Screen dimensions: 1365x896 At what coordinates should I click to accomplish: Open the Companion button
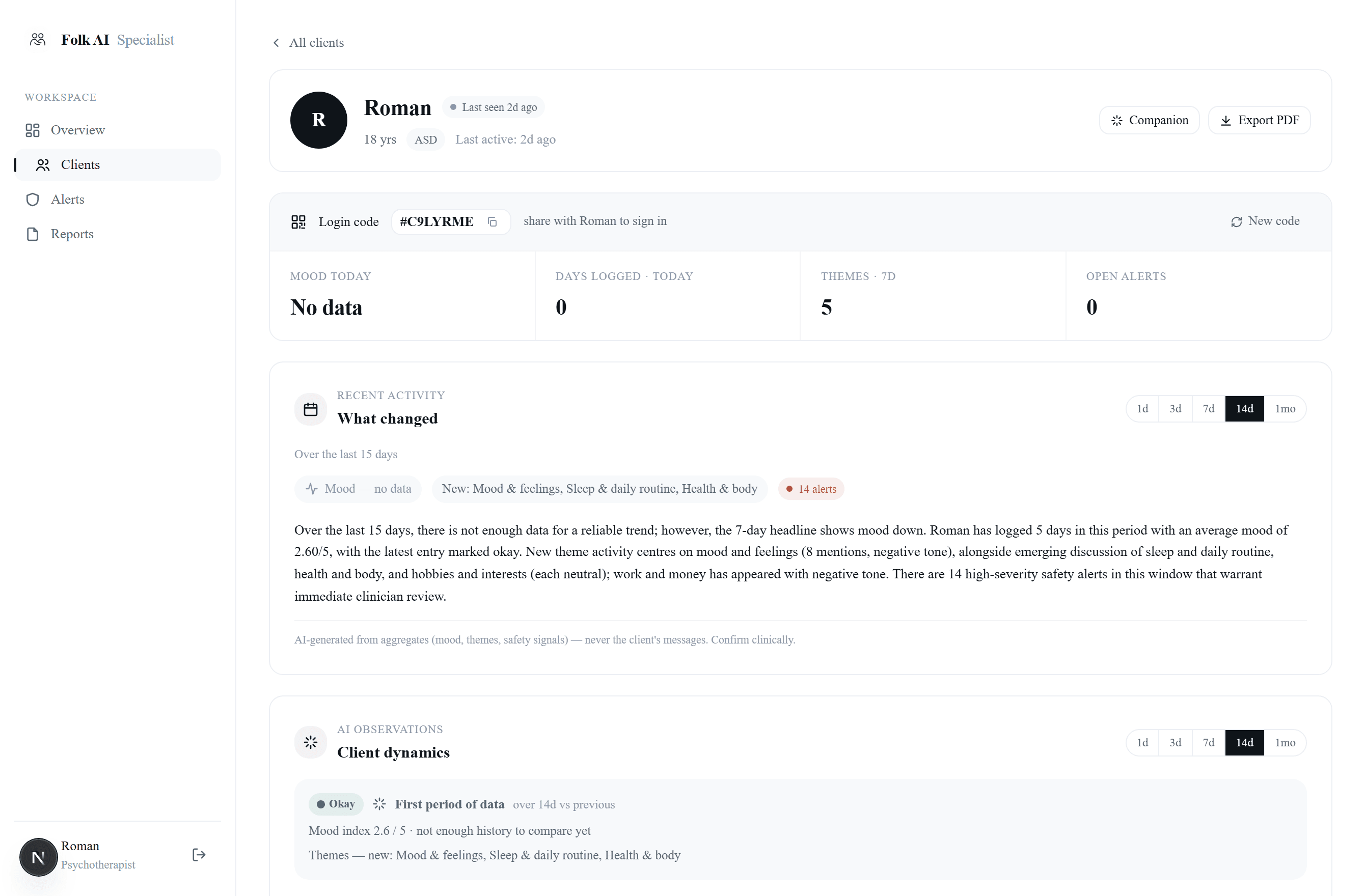click(x=1149, y=120)
